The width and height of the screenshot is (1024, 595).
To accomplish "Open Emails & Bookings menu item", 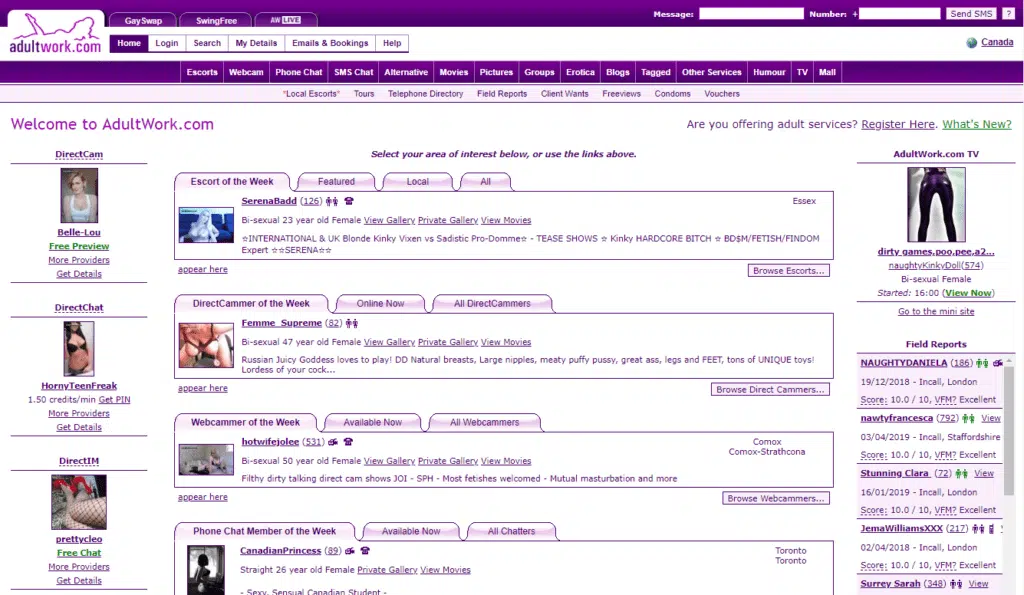I will [330, 43].
